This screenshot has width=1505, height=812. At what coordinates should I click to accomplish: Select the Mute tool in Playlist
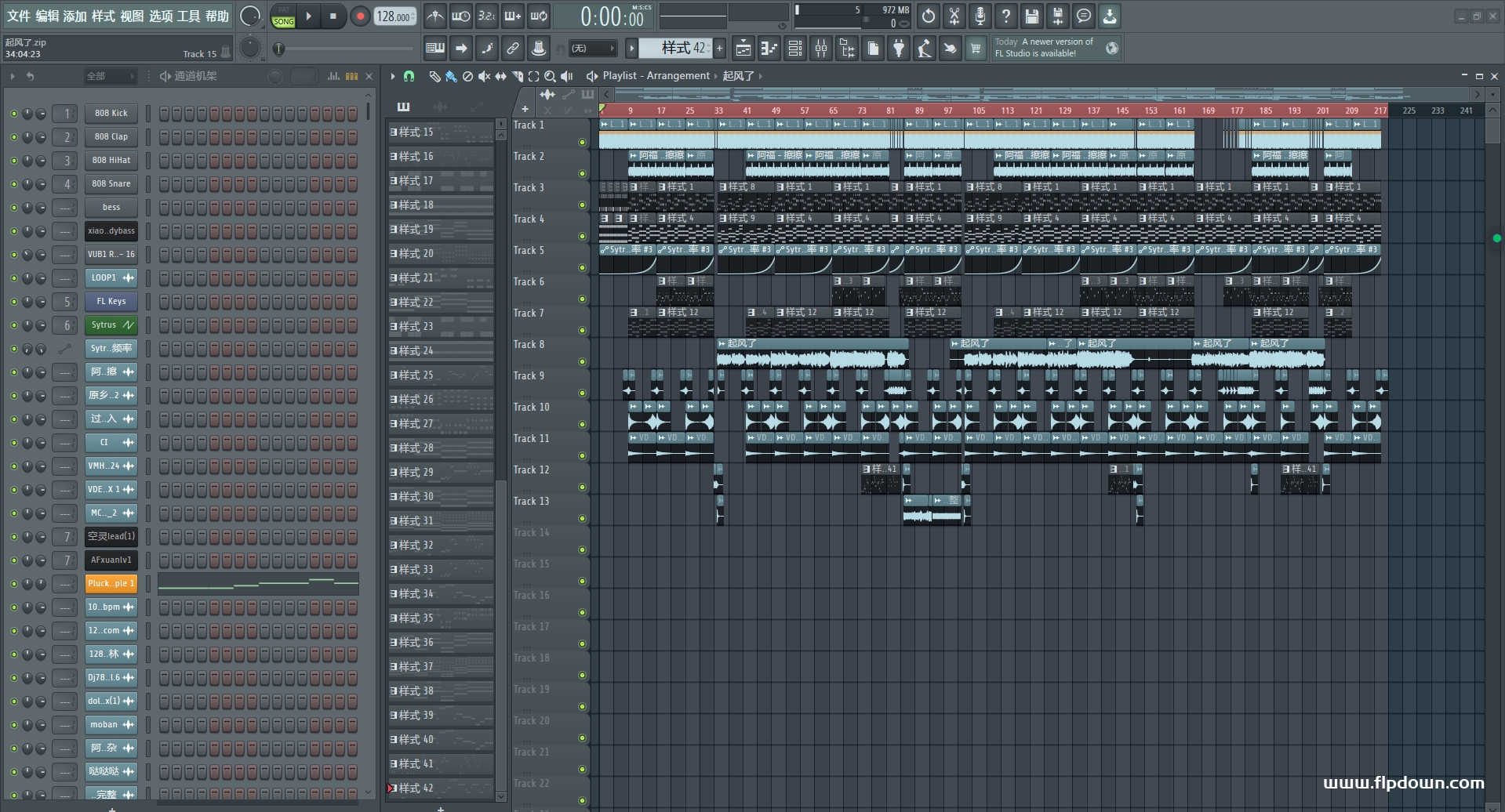coord(484,76)
